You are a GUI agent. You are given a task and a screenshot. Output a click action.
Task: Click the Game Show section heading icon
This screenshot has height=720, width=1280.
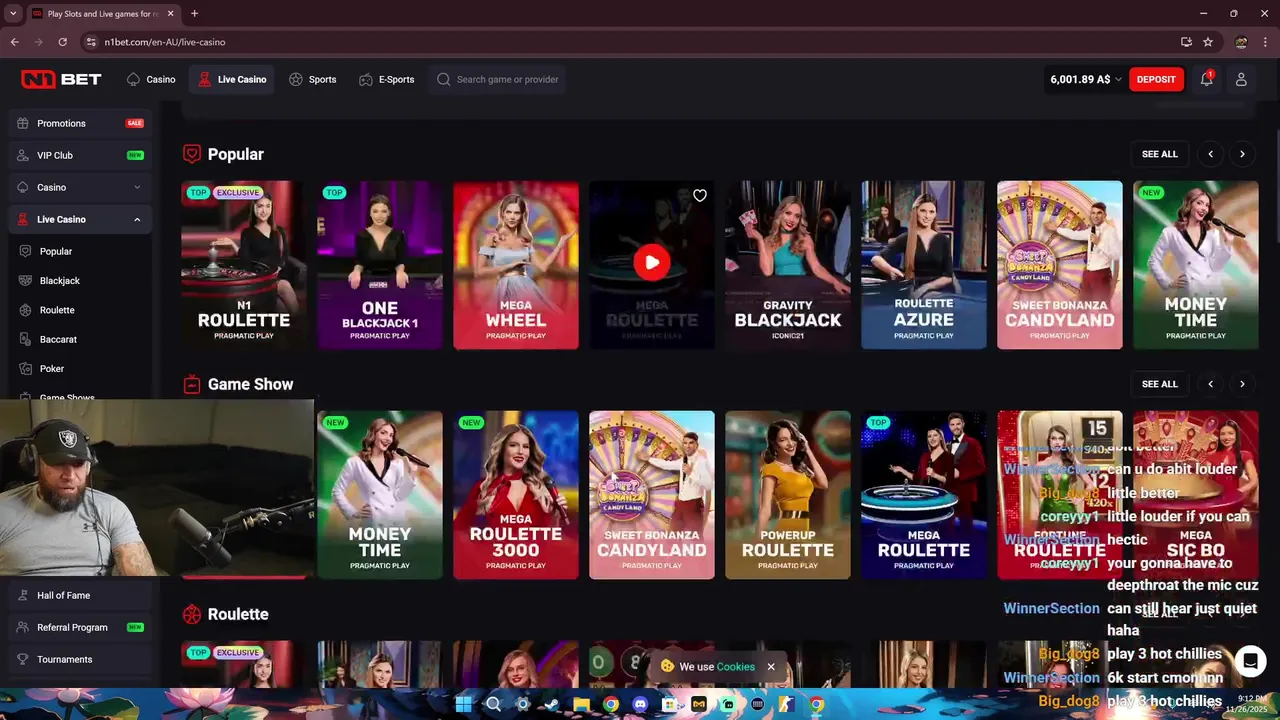(x=191, y=384)
